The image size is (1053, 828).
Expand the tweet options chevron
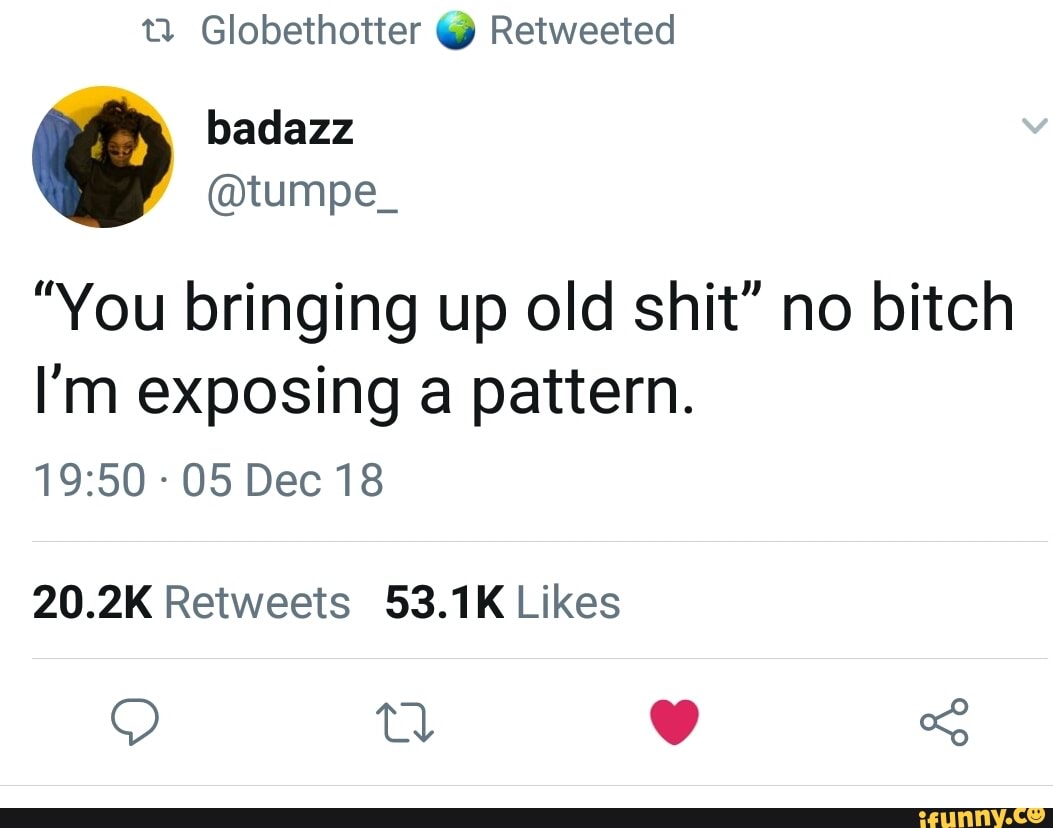pos(1034,126)
